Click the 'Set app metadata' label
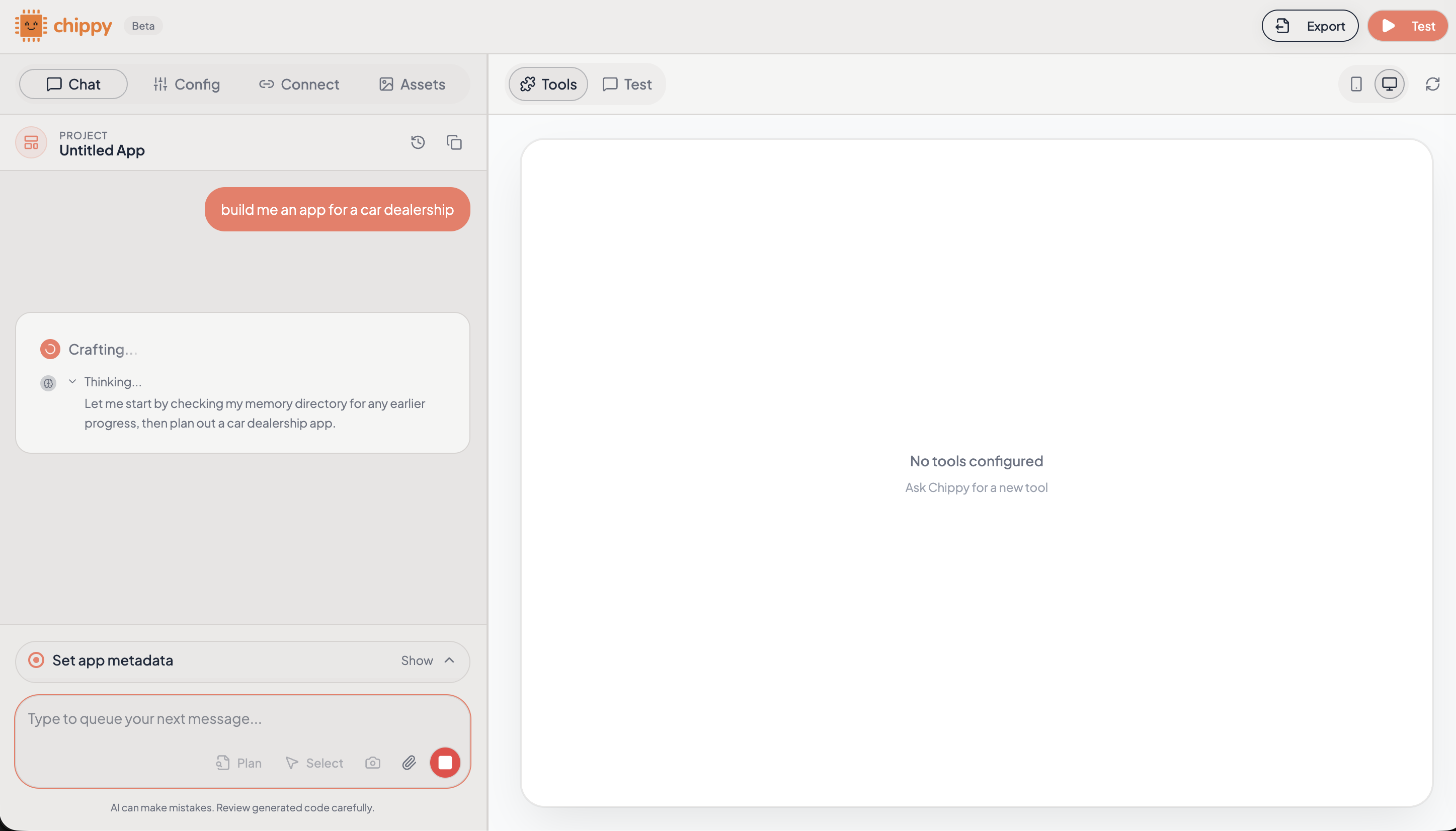 (112, 660)
